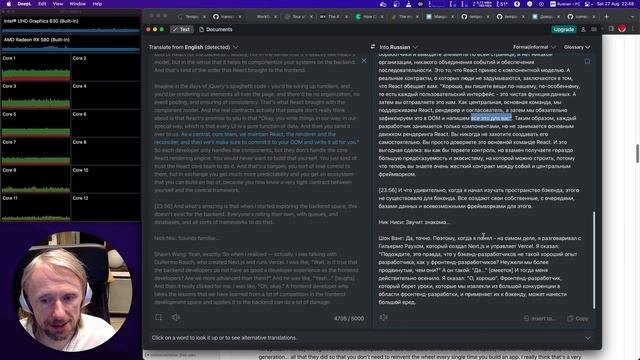This screenshot has height=360, width=640.
Task: Click the VLC cone menu bar icon
Action: point(408,4)
